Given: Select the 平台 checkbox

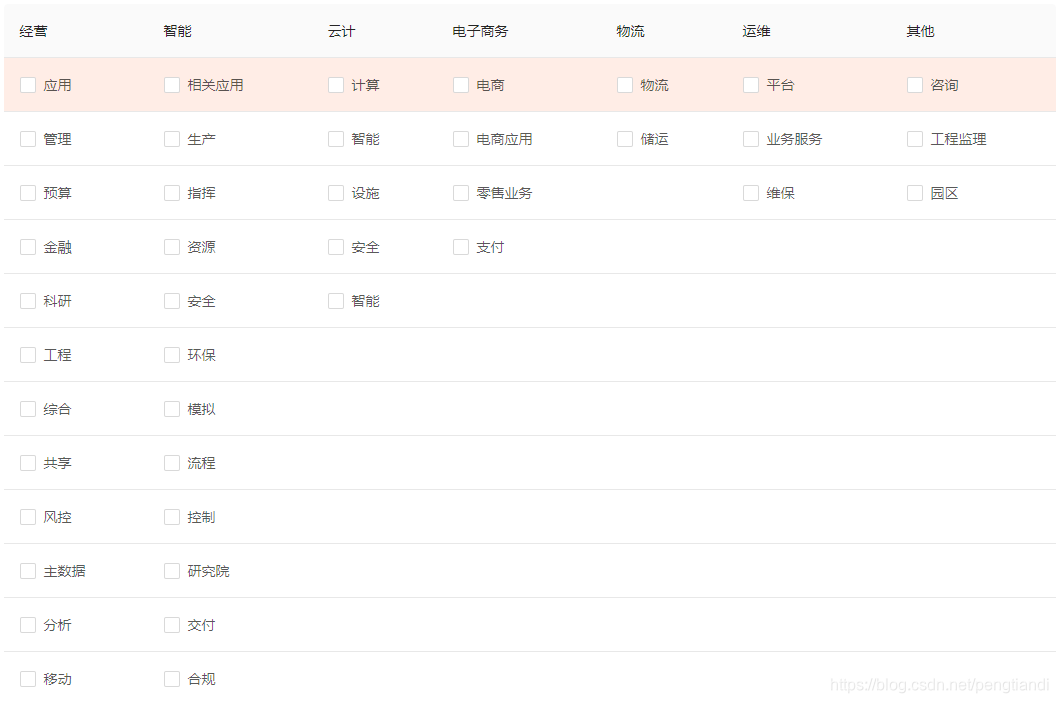Looking at the screenshot, I should (751, 85).
